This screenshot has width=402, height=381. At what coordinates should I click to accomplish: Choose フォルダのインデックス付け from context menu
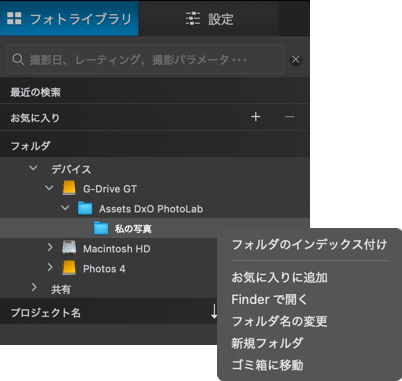[x=309, y=245]
